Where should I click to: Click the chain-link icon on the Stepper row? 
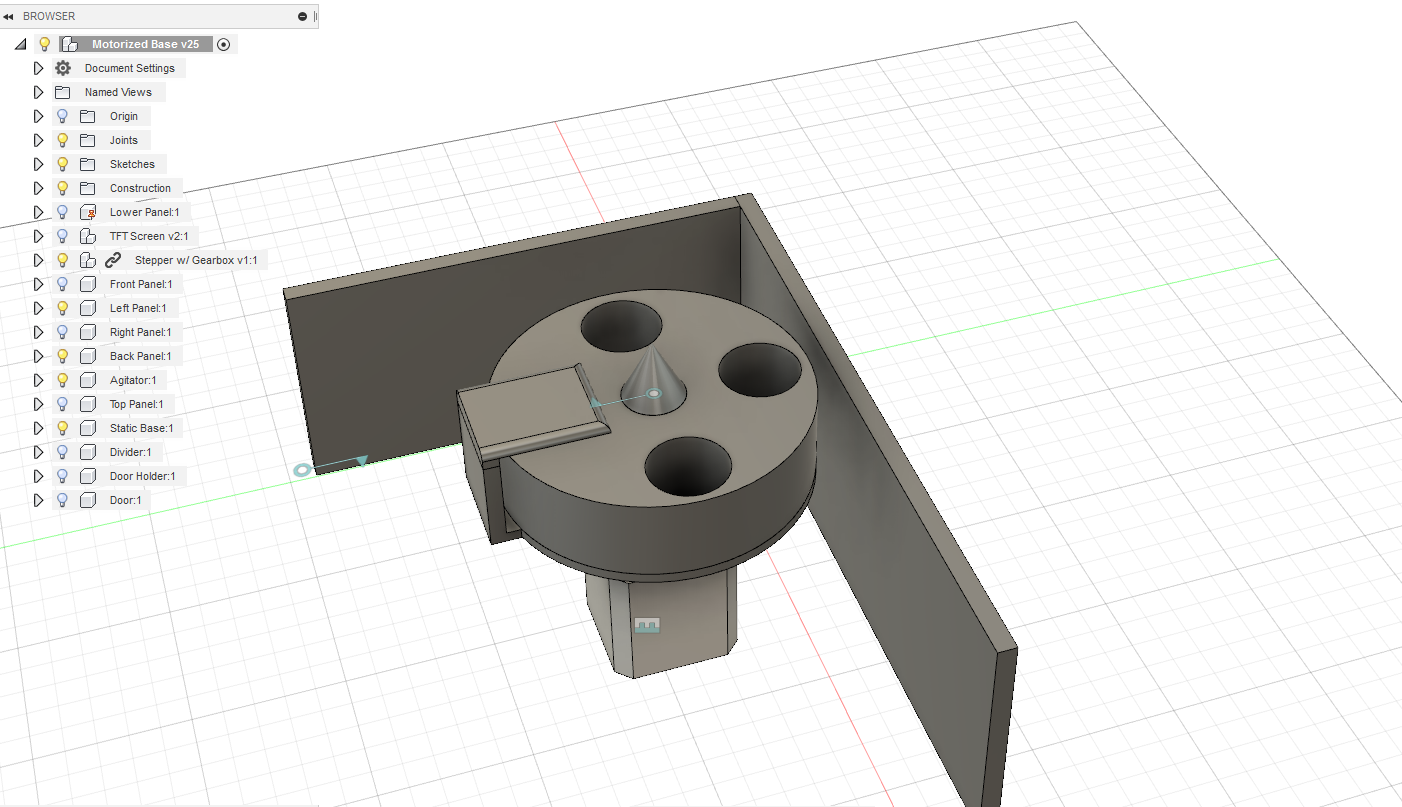(x=113, y=260)
